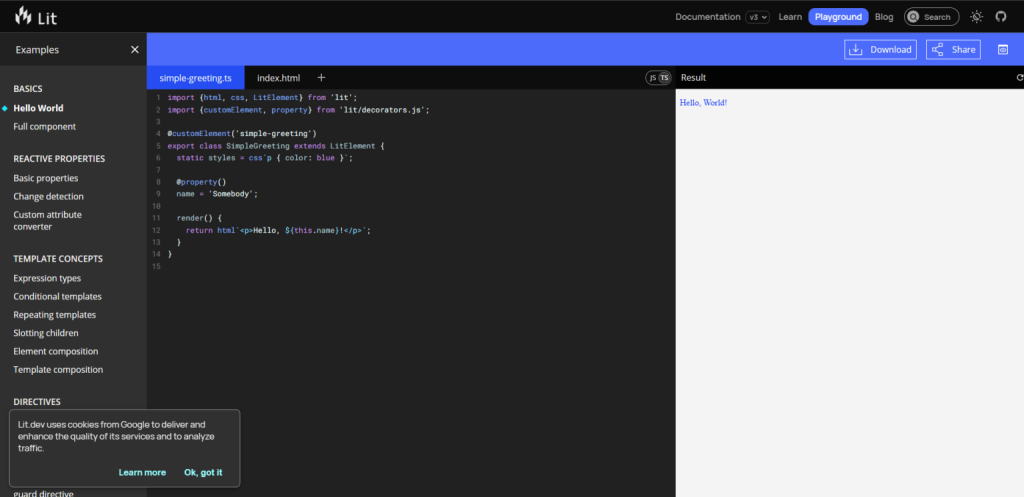Click the static styles code line

click(x=264, y=158)
